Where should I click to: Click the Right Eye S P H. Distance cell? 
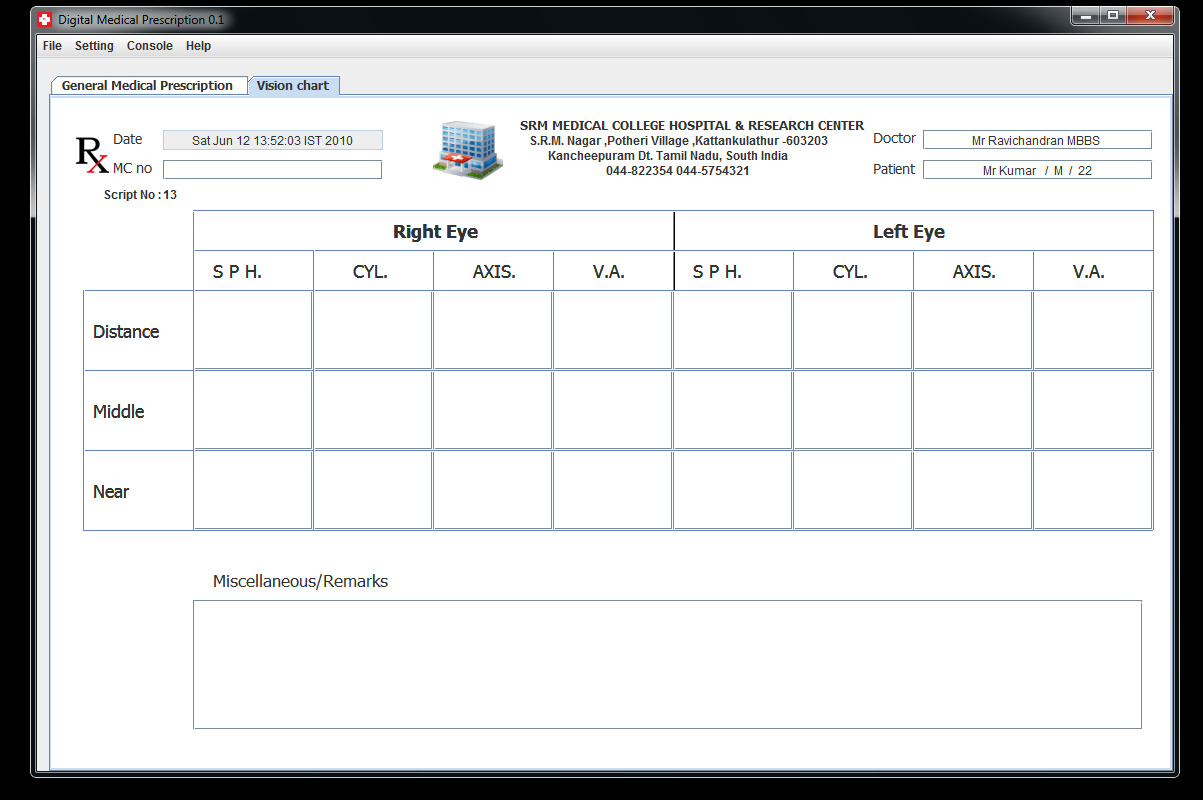[253, 330]
